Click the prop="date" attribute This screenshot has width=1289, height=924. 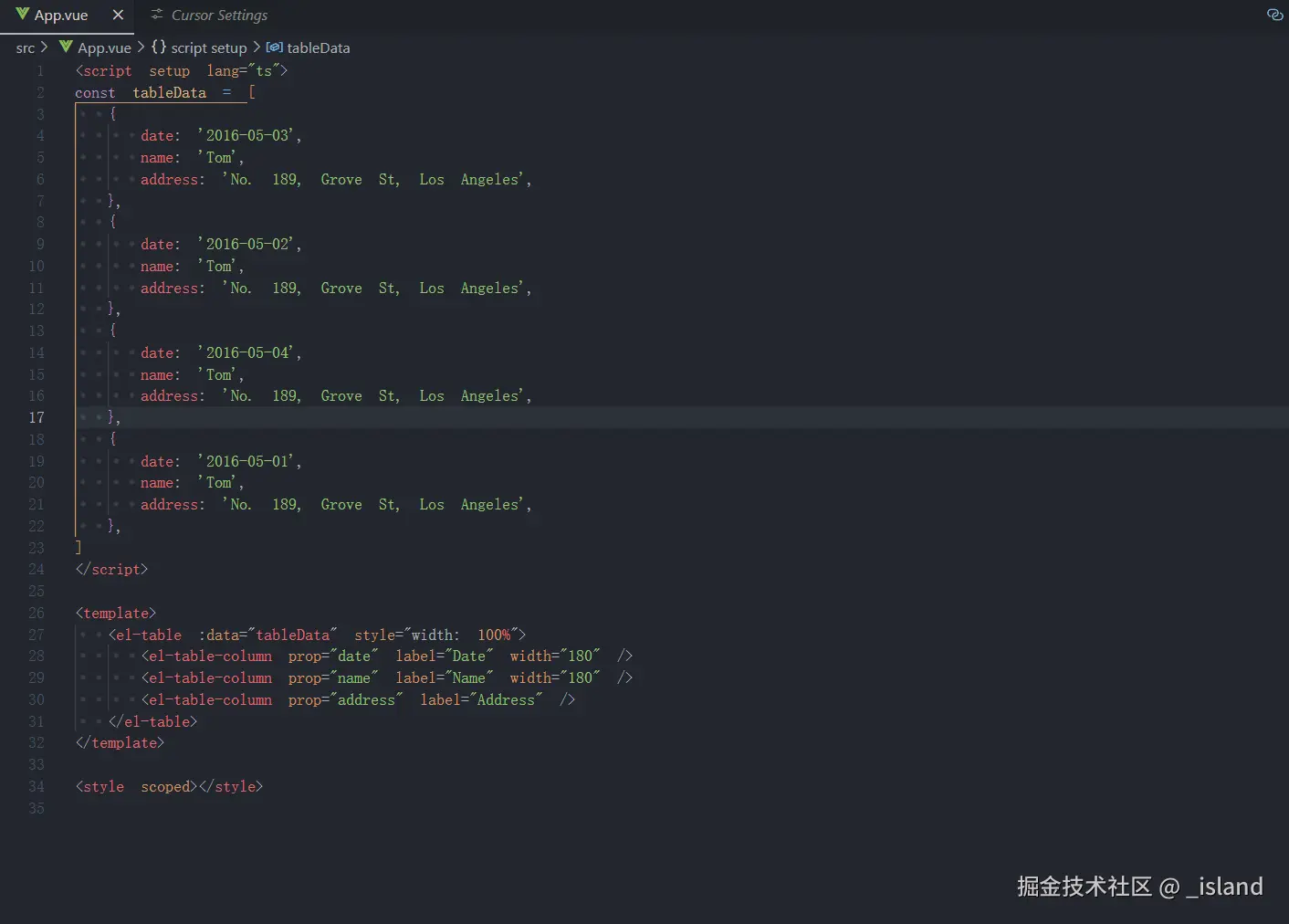point(333,656)
